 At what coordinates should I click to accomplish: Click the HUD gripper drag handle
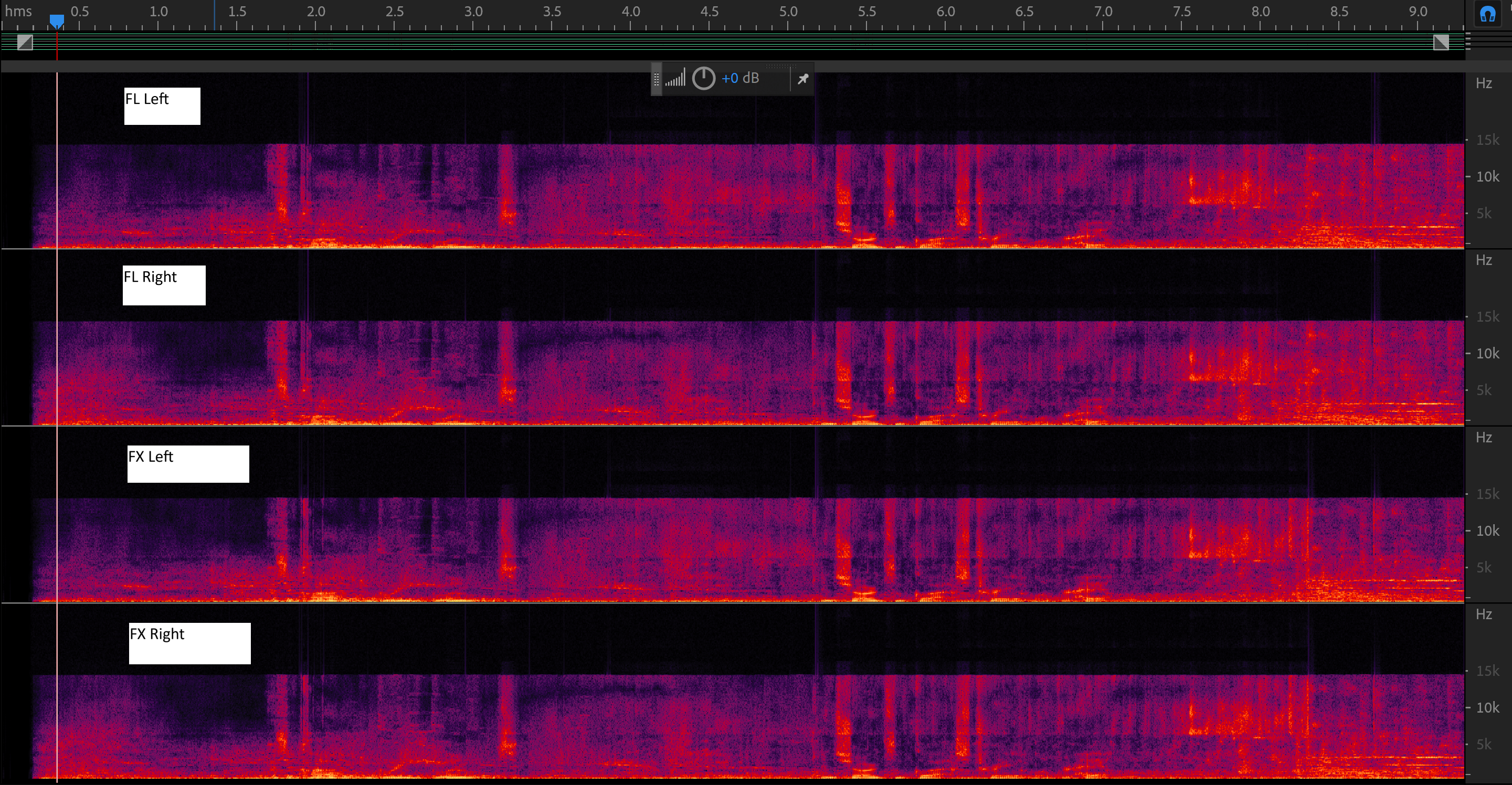click(656, 79)
